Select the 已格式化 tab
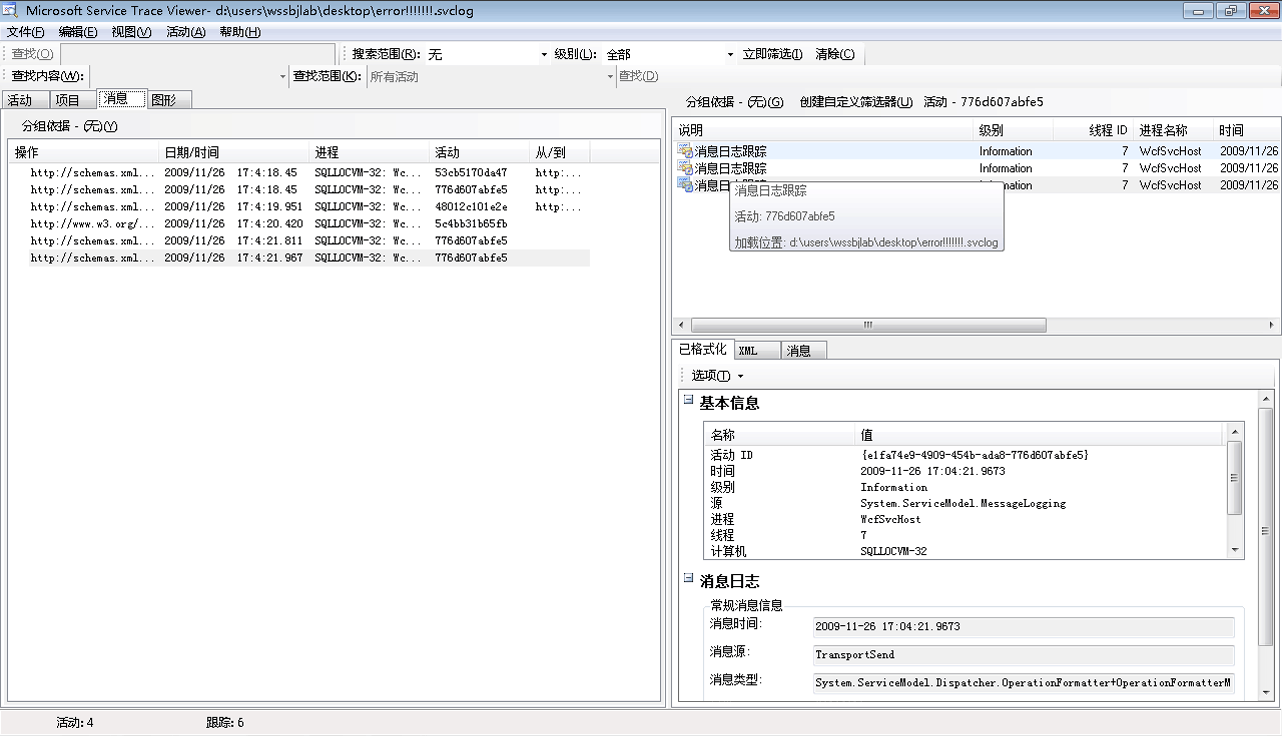 click(x=703, y=349)
